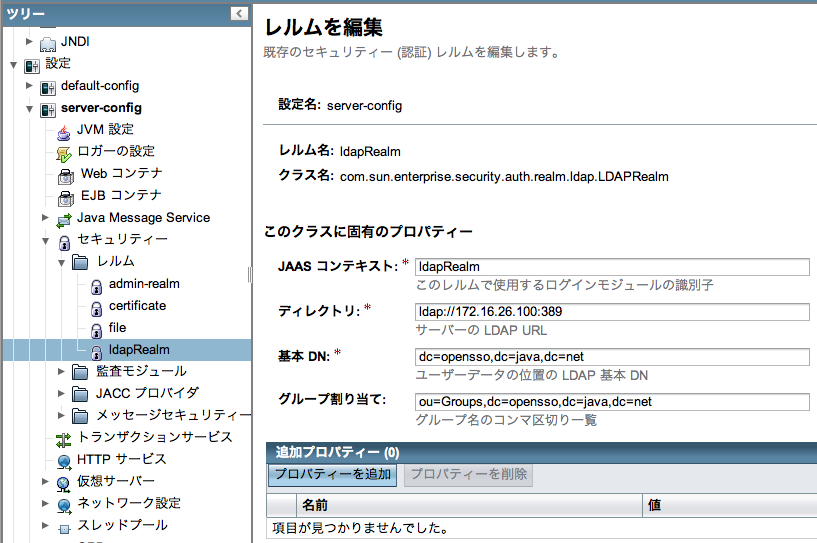
Task: Focus the ディレクトリ LDAP URL field
Action: [611, 312]
